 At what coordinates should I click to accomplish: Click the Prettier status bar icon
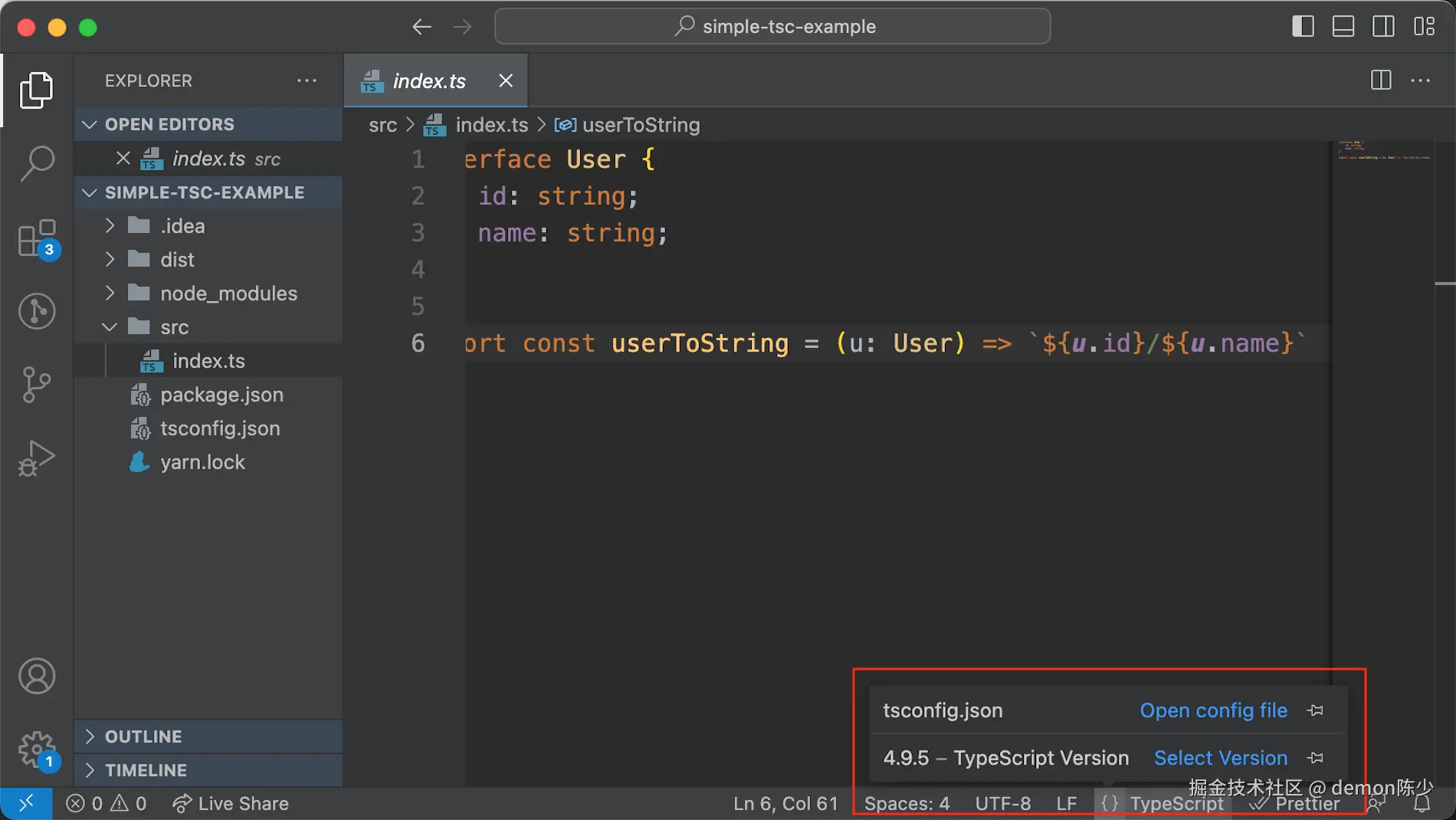[1297, 803]
